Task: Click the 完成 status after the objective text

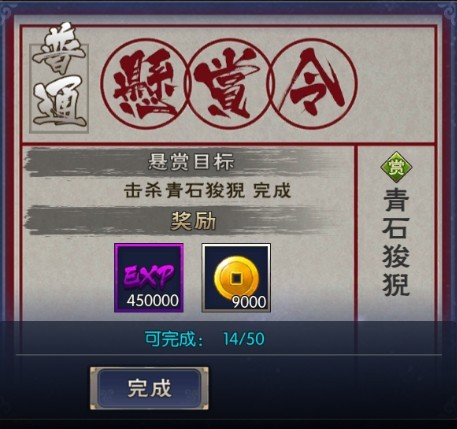Action: pyautogui.click(x=272, y=191)
